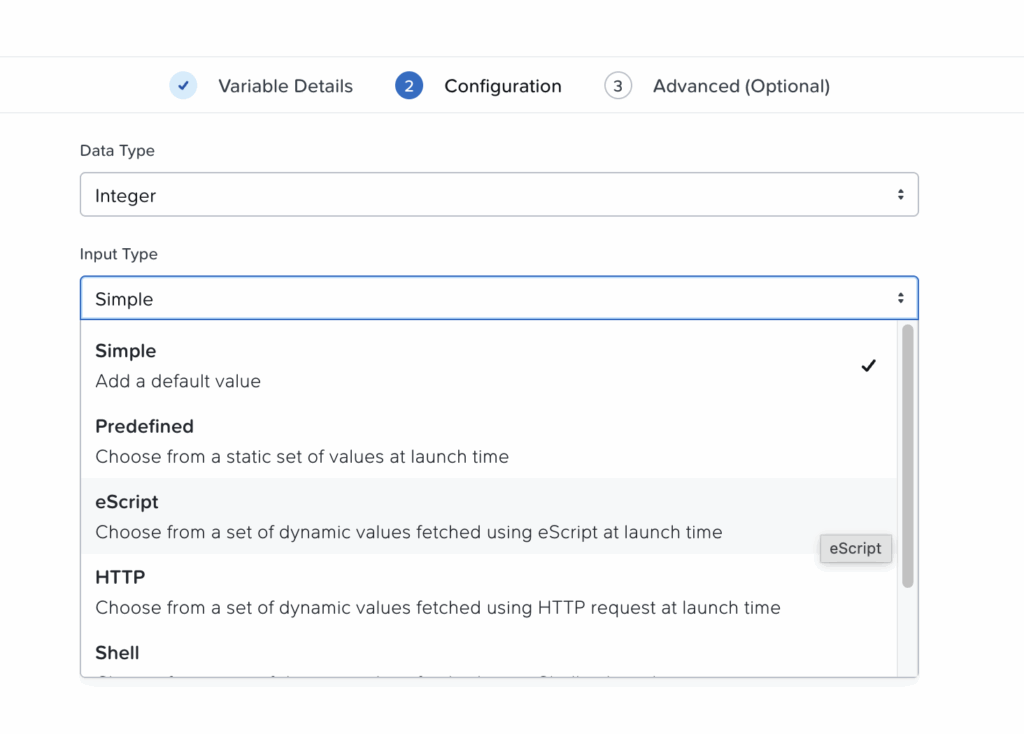
Task: Pick the HTTP input type option
Action: [120, 578]
